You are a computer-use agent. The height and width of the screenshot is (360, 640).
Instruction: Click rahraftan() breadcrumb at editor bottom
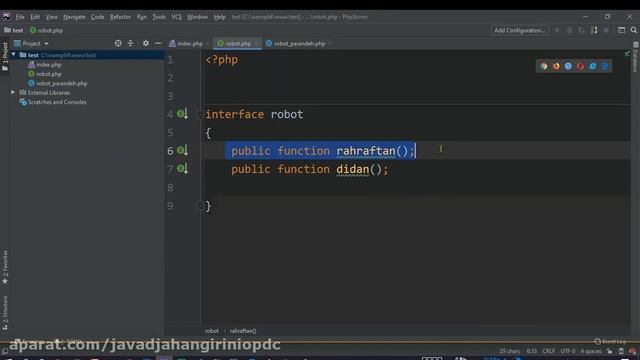243,331
